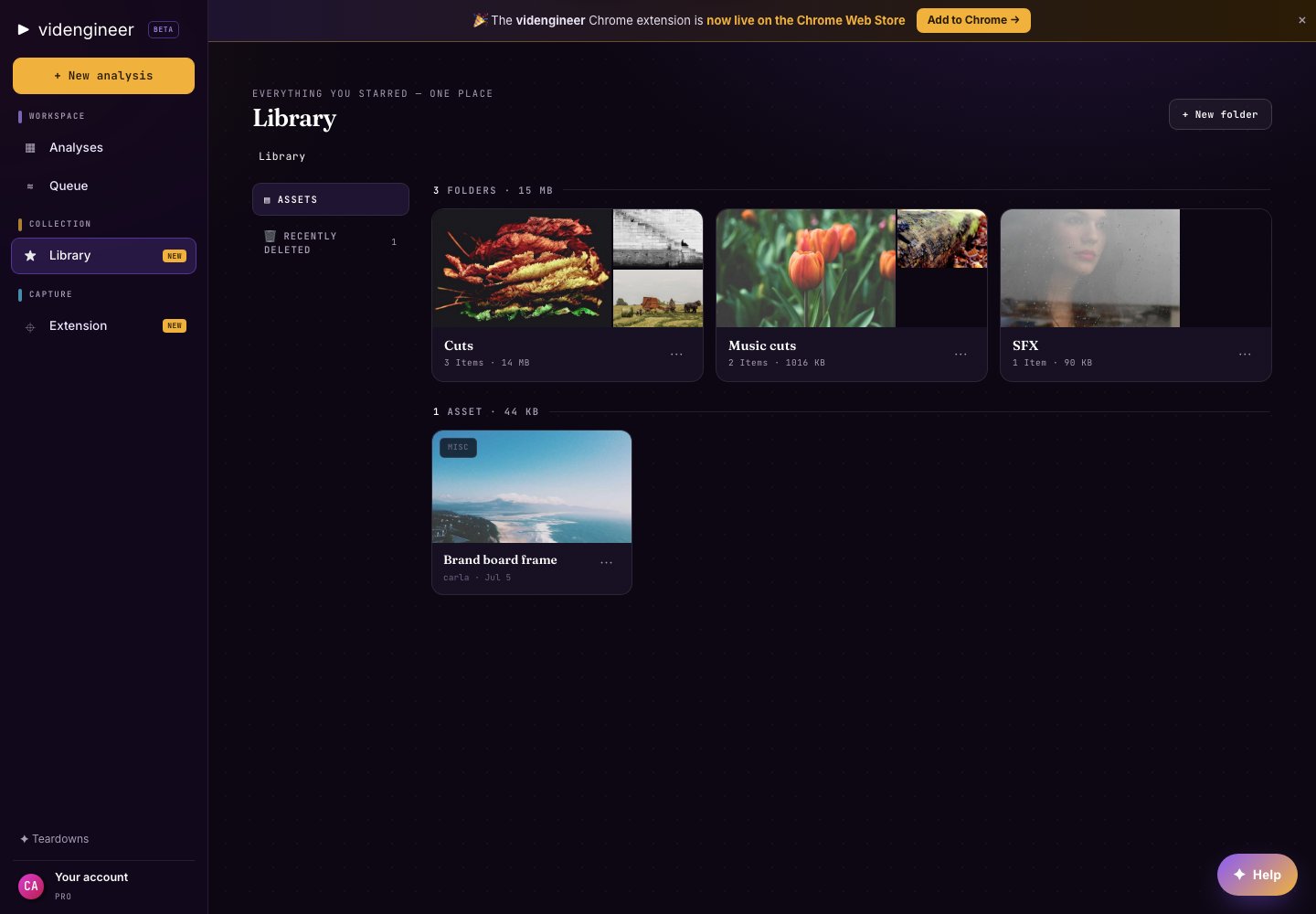
Task: Click the MISC tag on asset
Action: [x=458, y=448]
